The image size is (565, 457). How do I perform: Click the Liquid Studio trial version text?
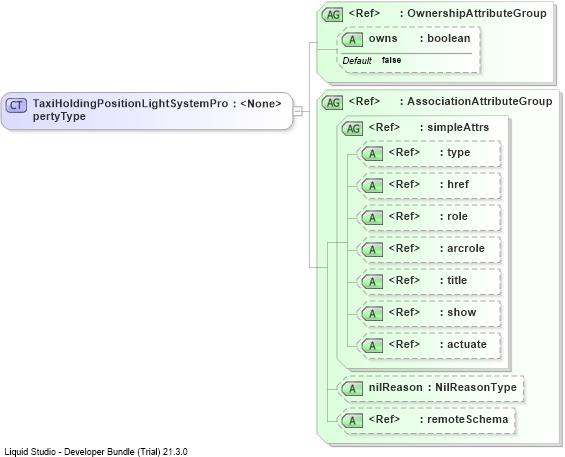96,452
